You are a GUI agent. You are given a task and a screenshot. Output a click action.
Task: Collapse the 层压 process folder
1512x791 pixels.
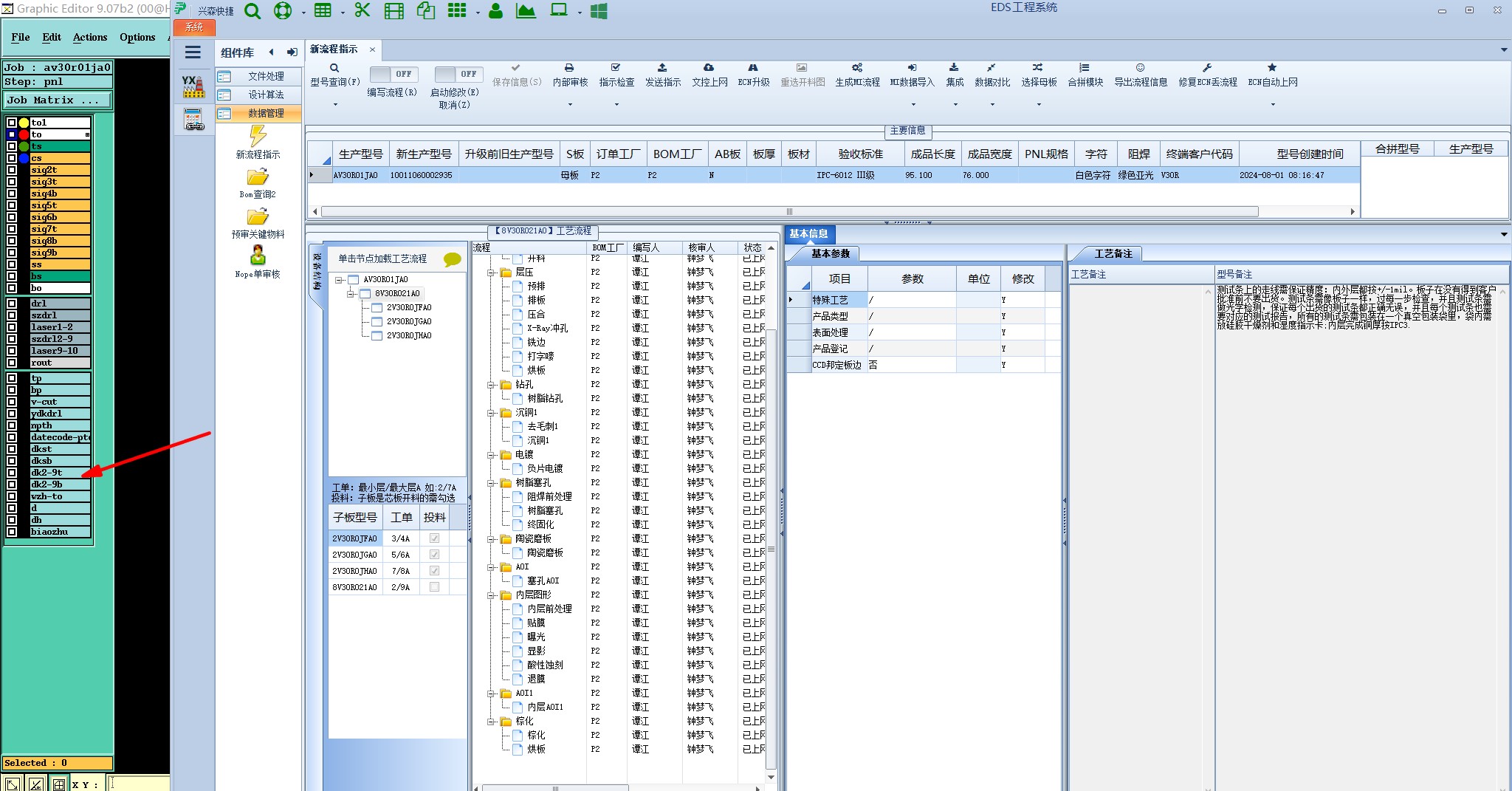click(x=491, y=273)
